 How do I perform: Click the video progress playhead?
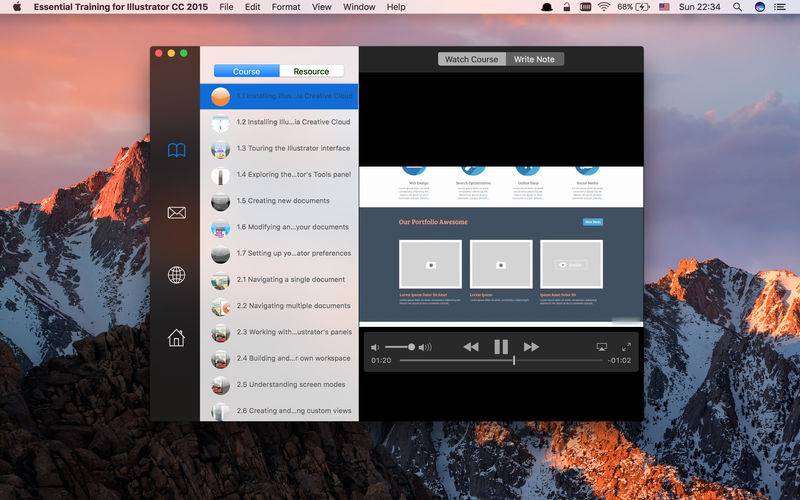tap(514, 360)
